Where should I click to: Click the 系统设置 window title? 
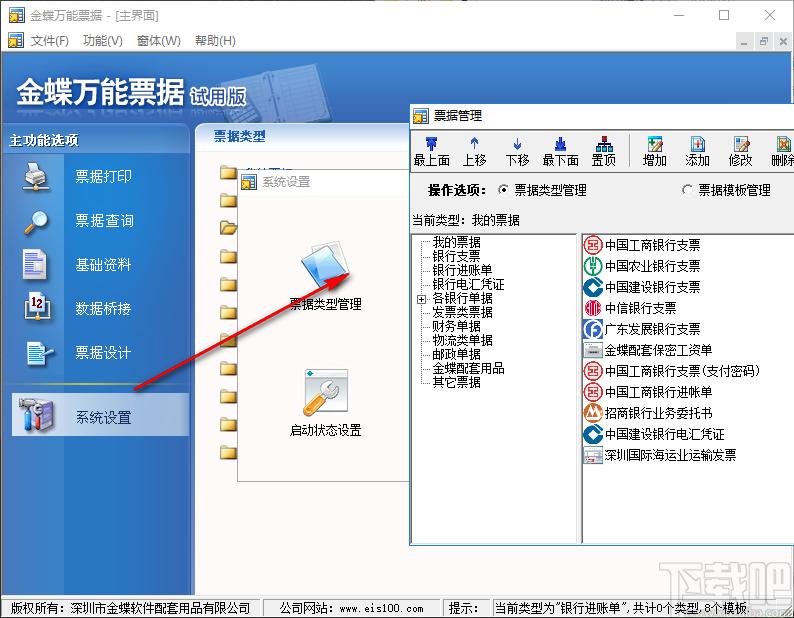point(286,181)
